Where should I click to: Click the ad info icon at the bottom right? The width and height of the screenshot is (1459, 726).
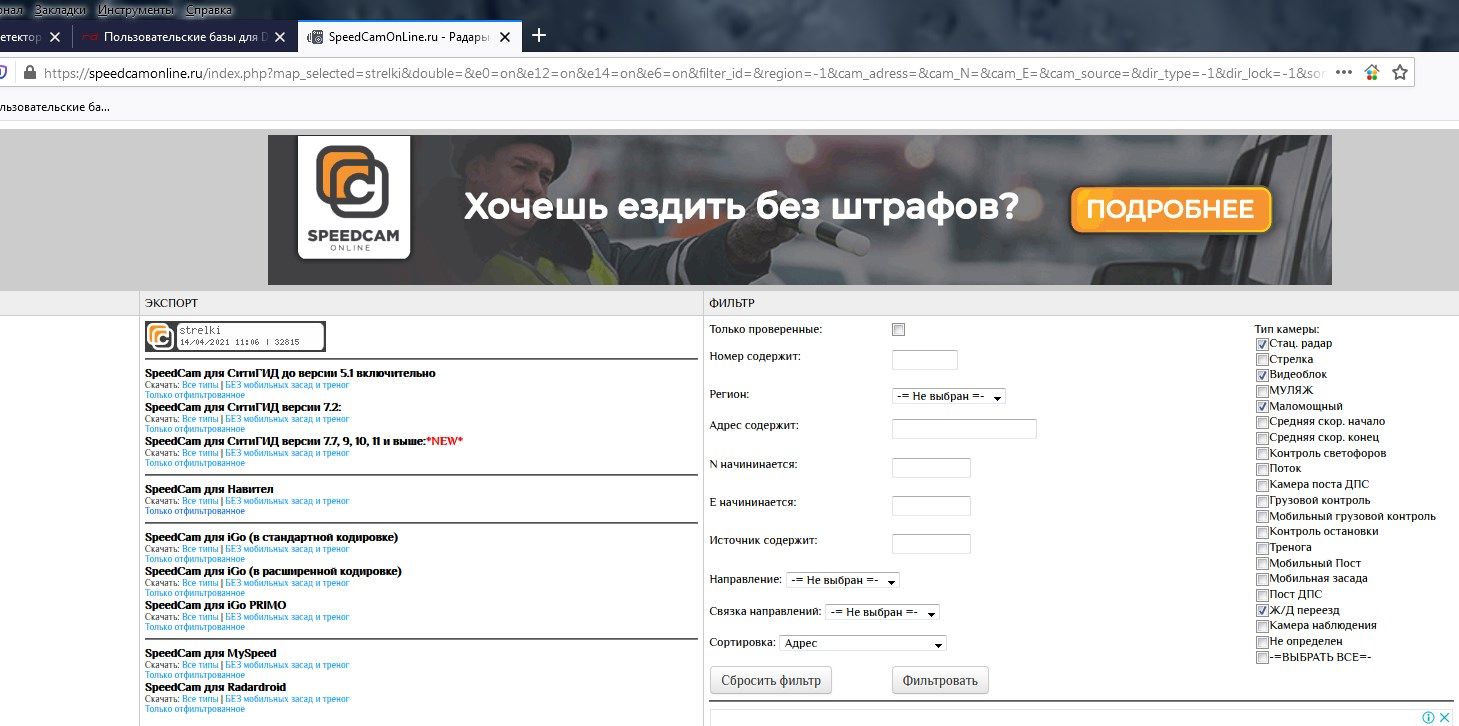1429,717
